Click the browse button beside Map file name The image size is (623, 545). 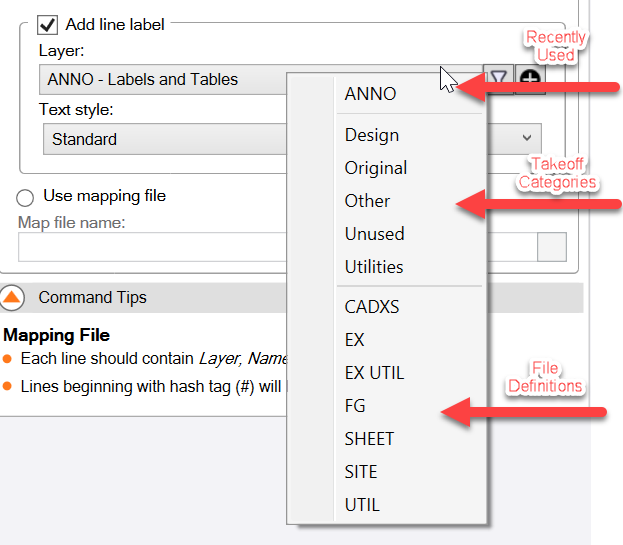[551, 247]
